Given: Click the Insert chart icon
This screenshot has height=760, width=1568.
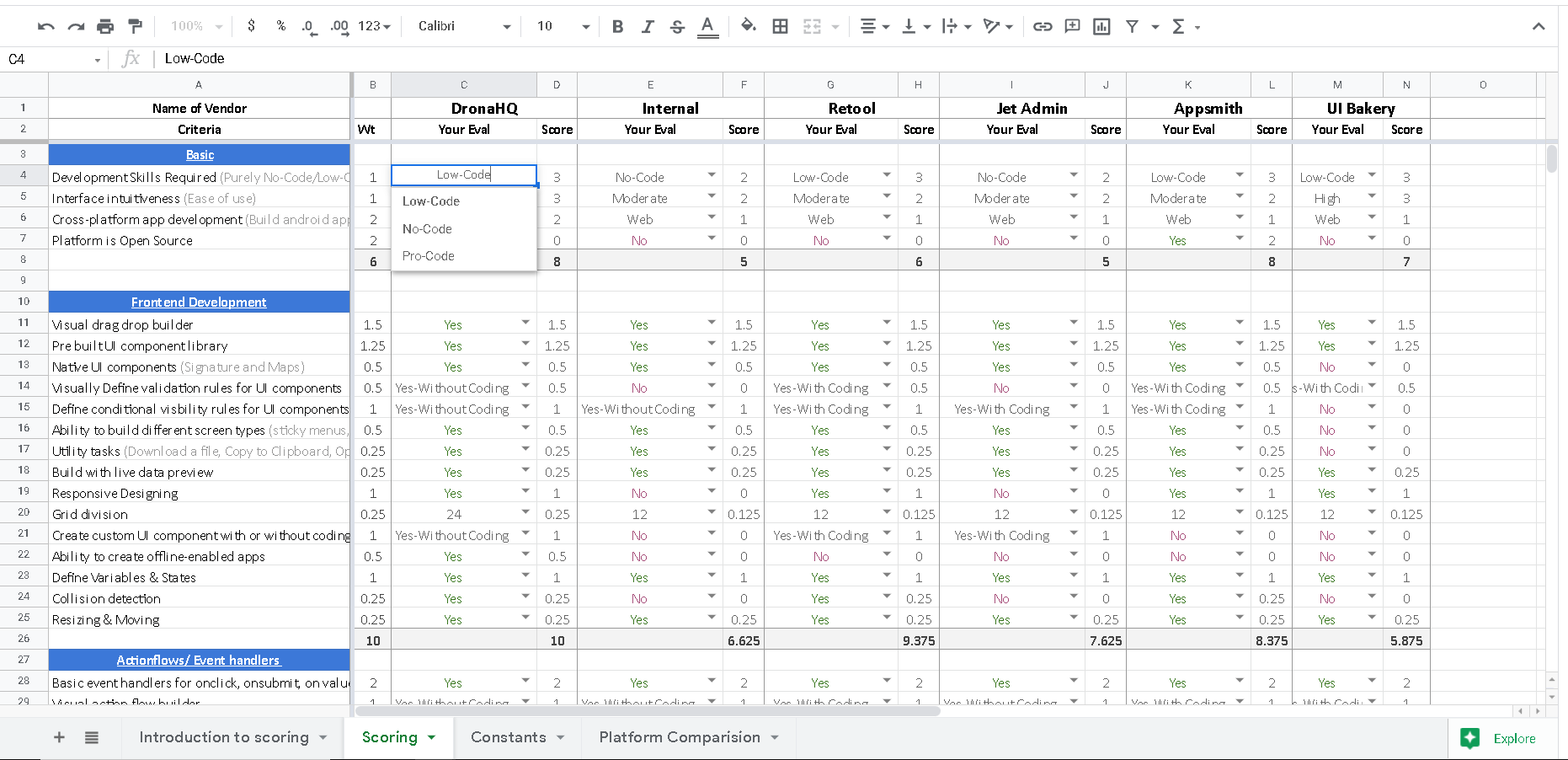Looking at the screenshot, I should (x=1101, y=26).
